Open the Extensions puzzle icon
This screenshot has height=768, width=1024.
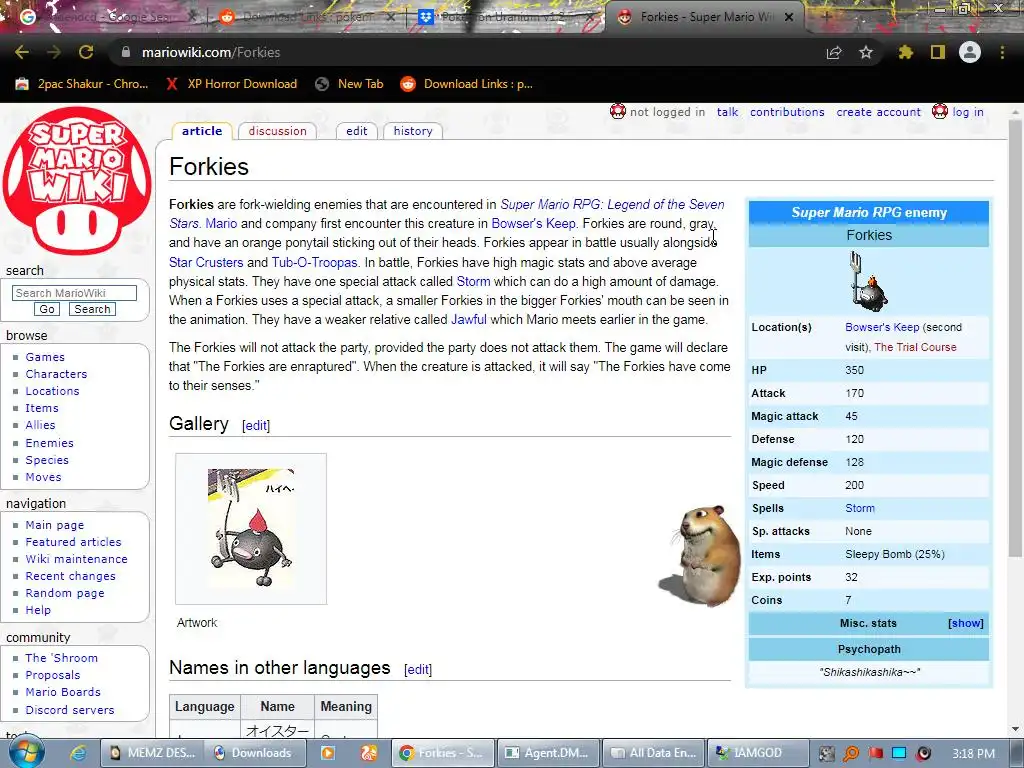pos(906,52)
